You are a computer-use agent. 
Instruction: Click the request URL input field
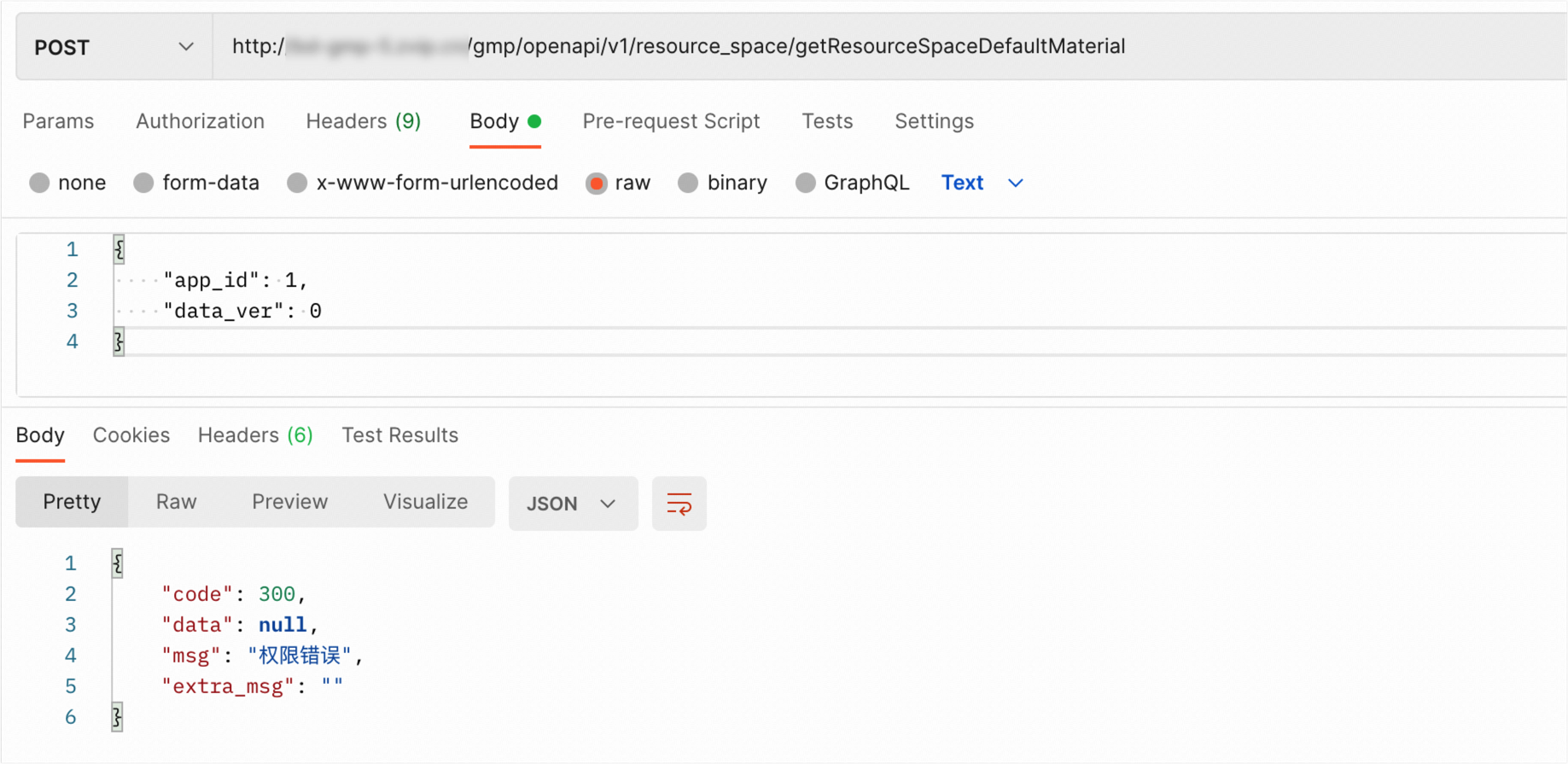coord(890,46)
